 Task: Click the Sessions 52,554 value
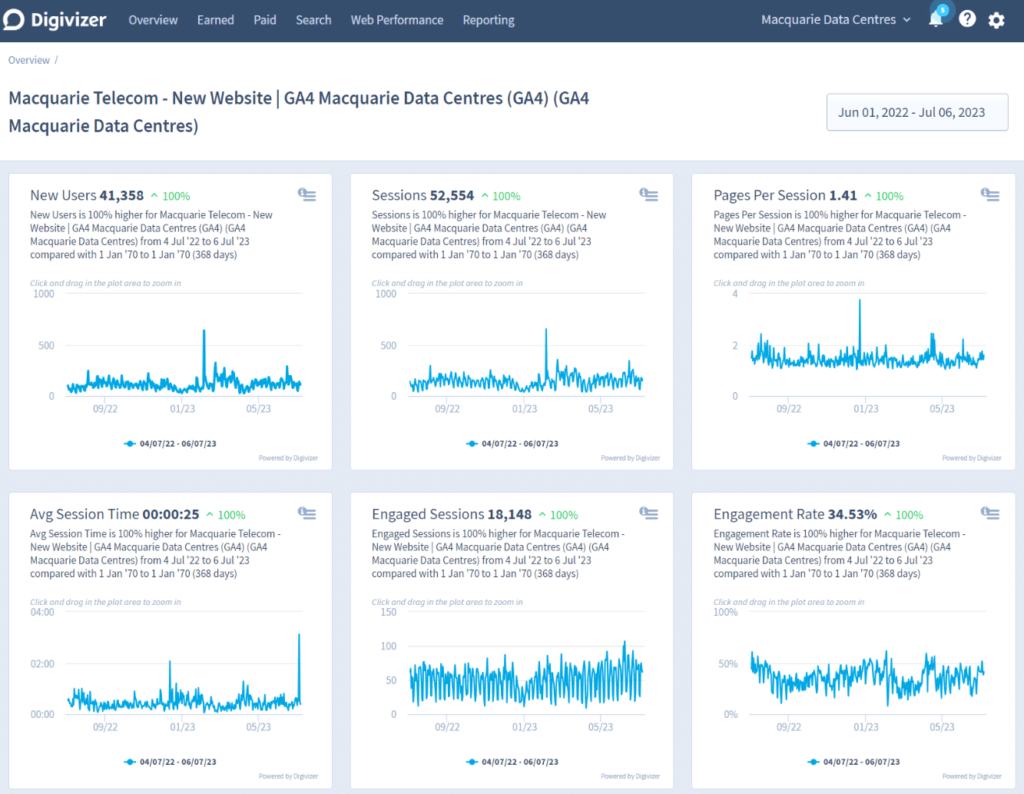pos(452,195)
